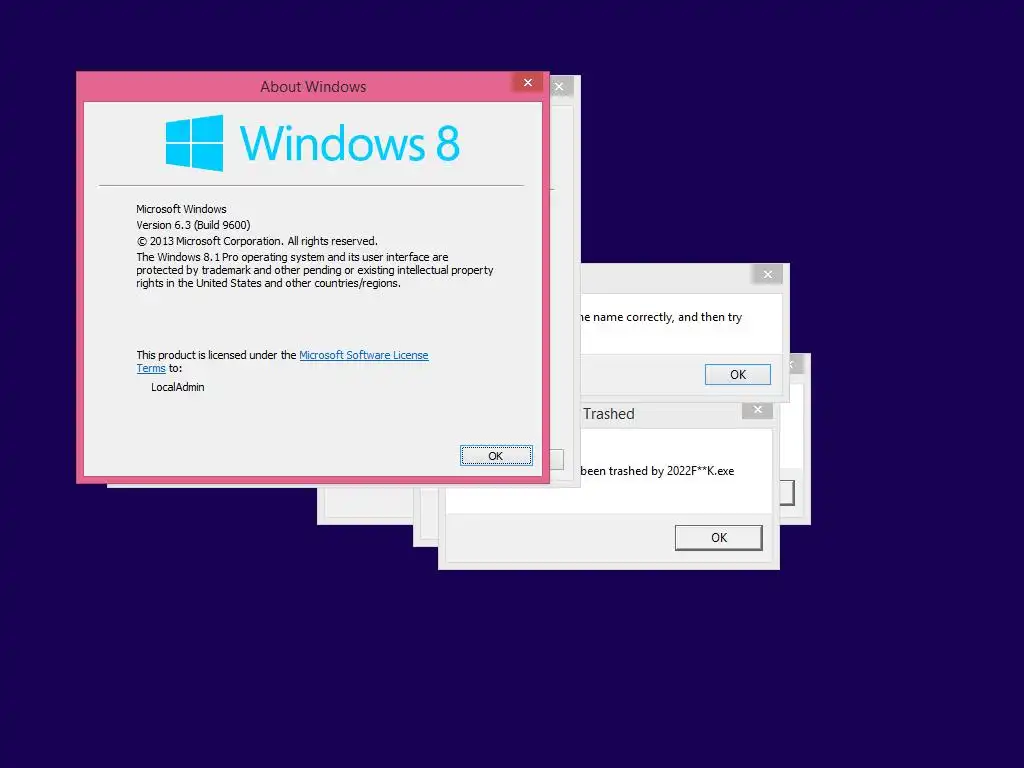The height and width of the screenshot is (768, 1024).
Task: Close the Trashed dialog window
Action: pyautogui.click(x=758, y=410)
